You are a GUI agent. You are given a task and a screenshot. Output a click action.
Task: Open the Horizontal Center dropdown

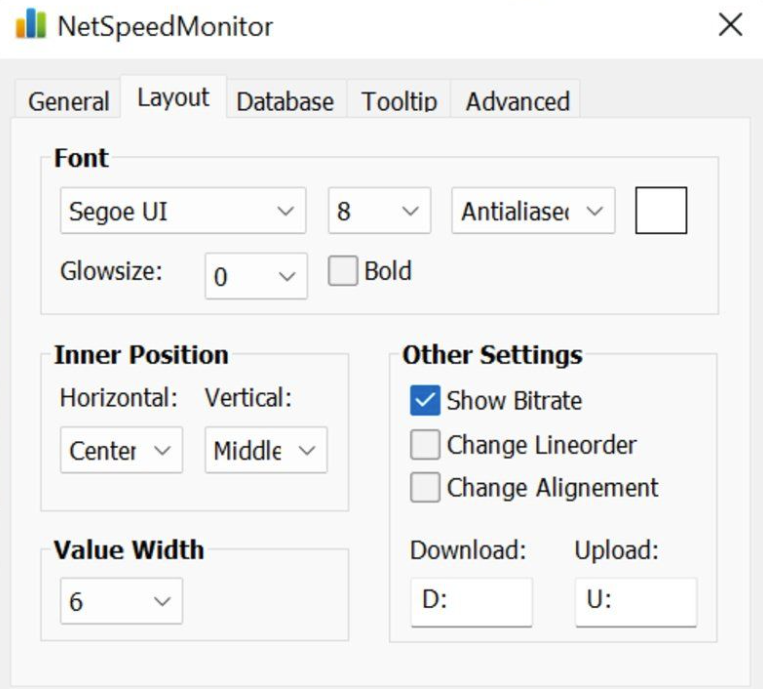[x=121, y=450]
